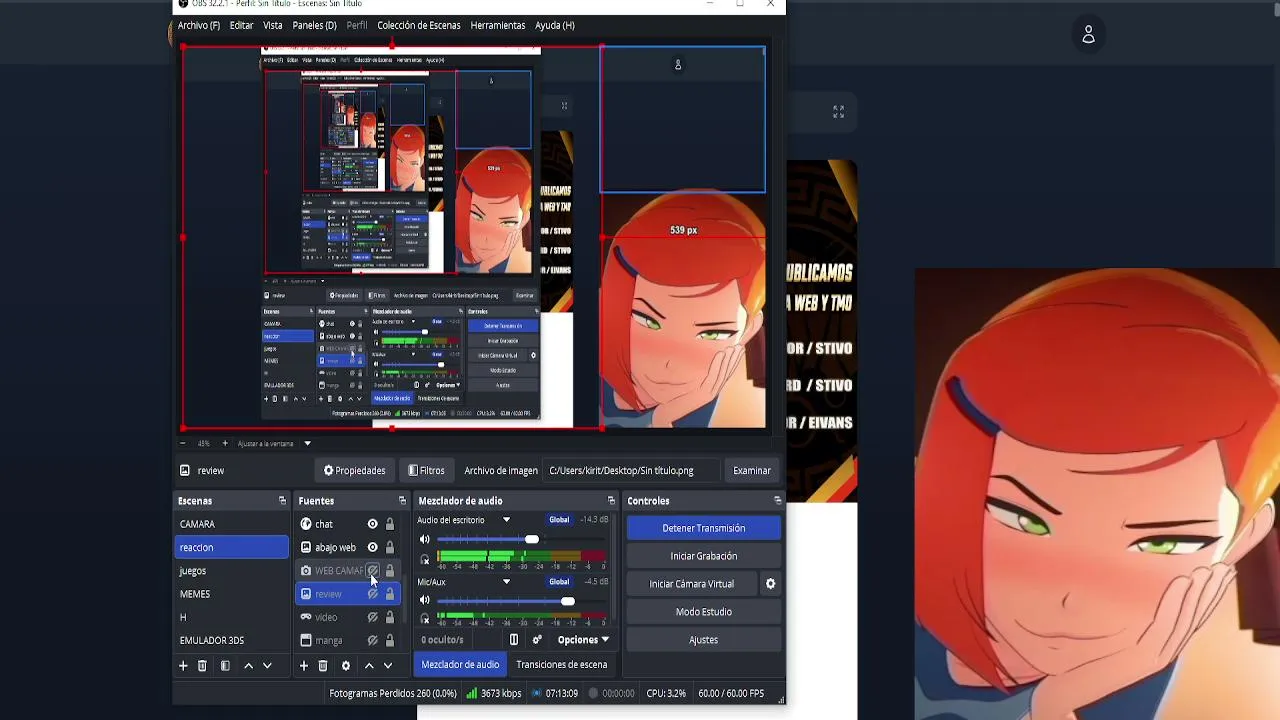The image size is (1280, 720).
Task: Open scene filters icon in Escenas toolbar
Action: (x=225, y=665)
